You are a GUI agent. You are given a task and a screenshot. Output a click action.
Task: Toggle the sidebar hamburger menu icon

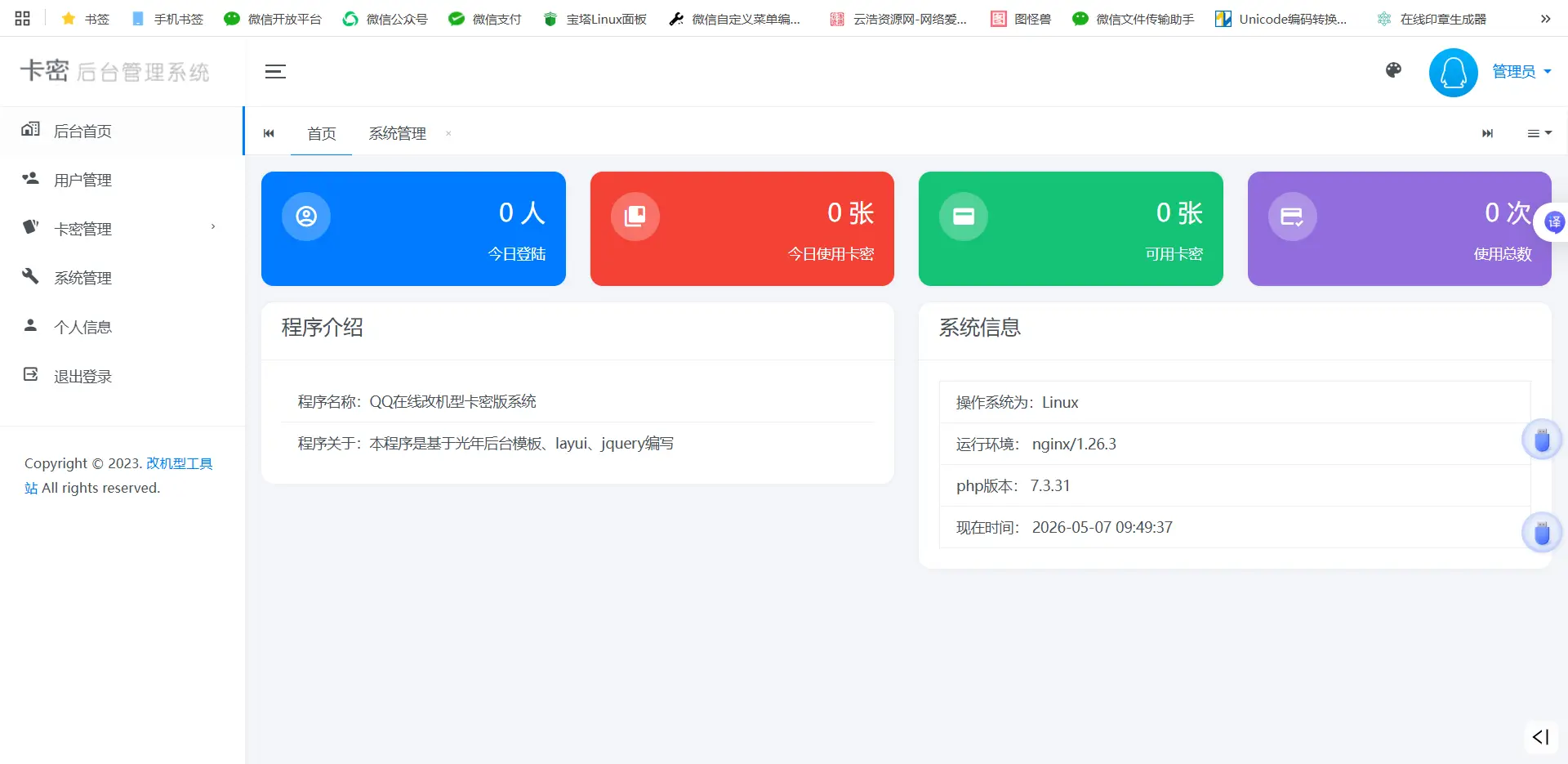click(275, 71)
